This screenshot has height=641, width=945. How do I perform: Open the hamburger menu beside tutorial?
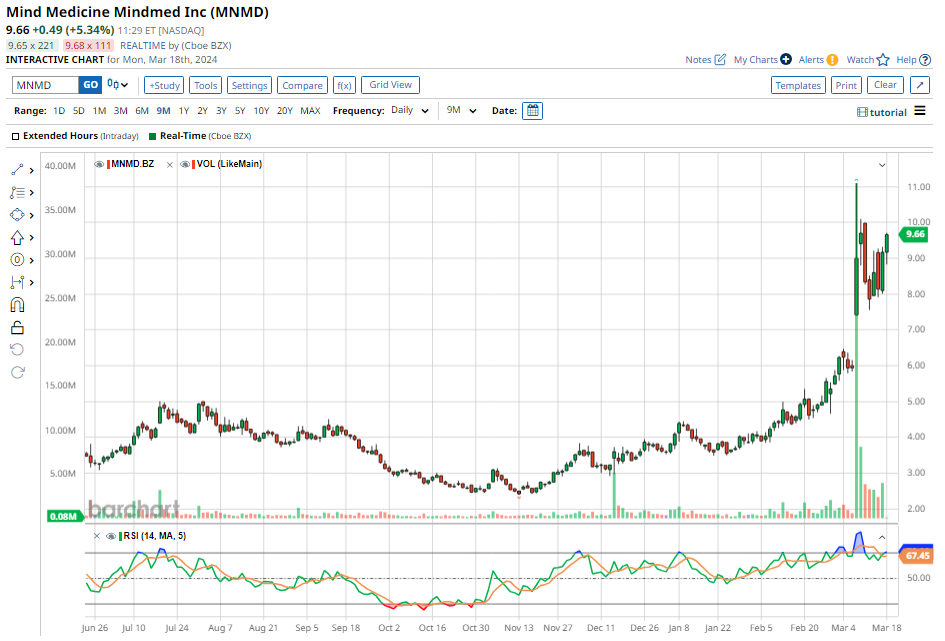[x=920, y=111]
